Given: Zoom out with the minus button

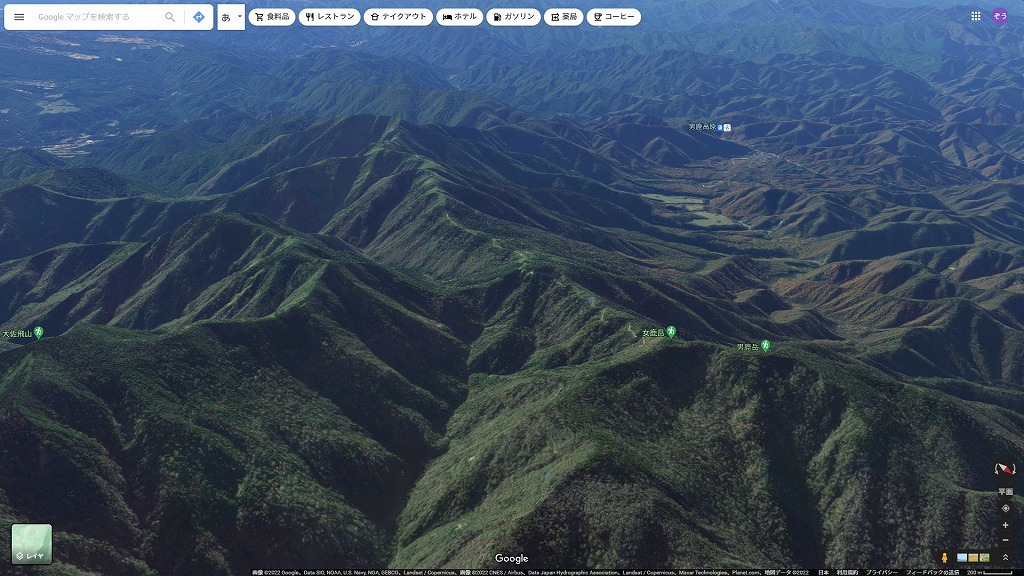Looking at the screenshot, I should point(1005,541).
